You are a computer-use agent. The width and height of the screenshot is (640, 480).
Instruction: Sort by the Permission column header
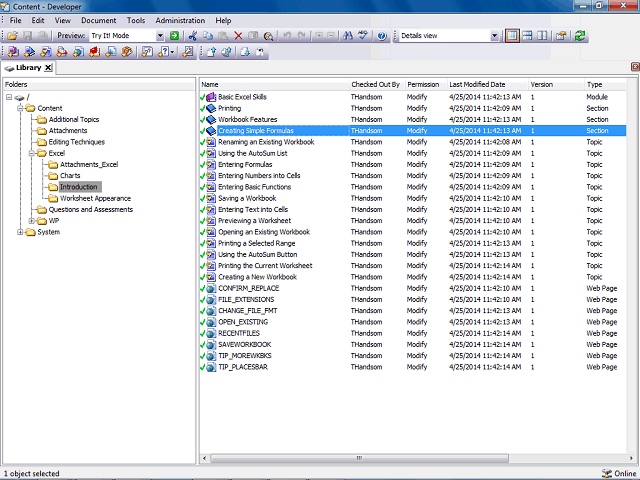[426, 84]
